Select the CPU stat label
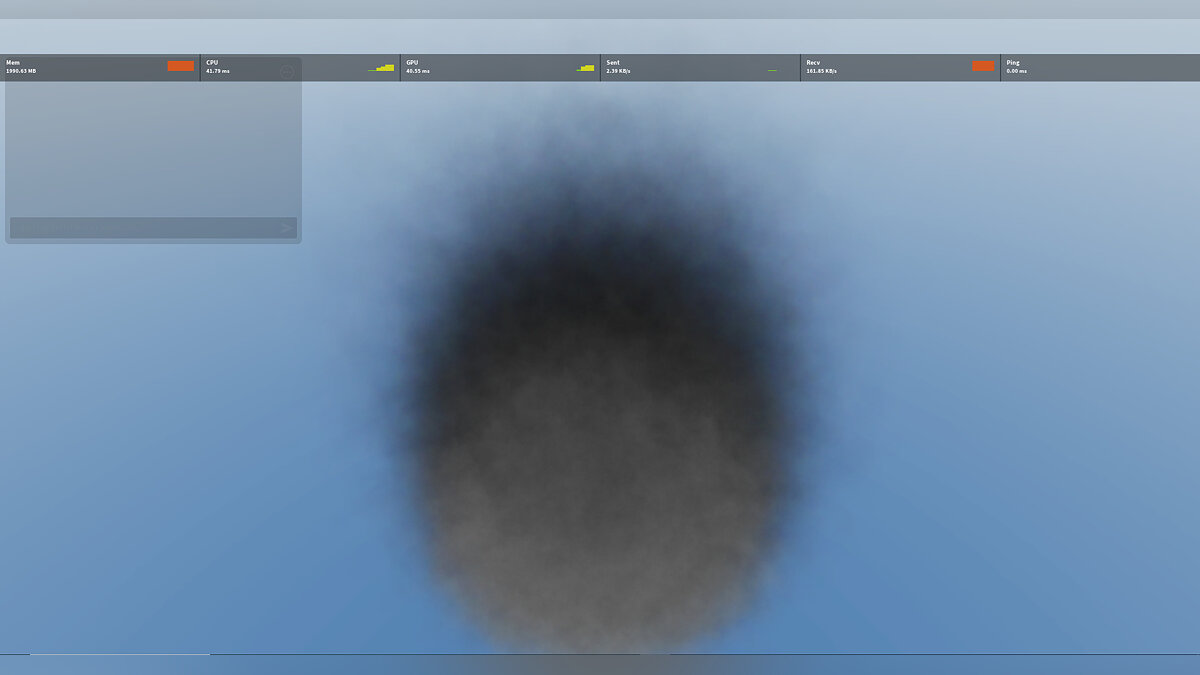The width and height of the screenshot is (1200, 675). coord(212,62)
